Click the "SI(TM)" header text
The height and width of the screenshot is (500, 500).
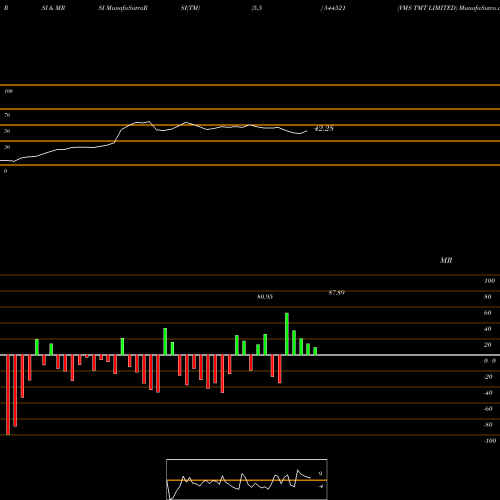tap(190, 8)
